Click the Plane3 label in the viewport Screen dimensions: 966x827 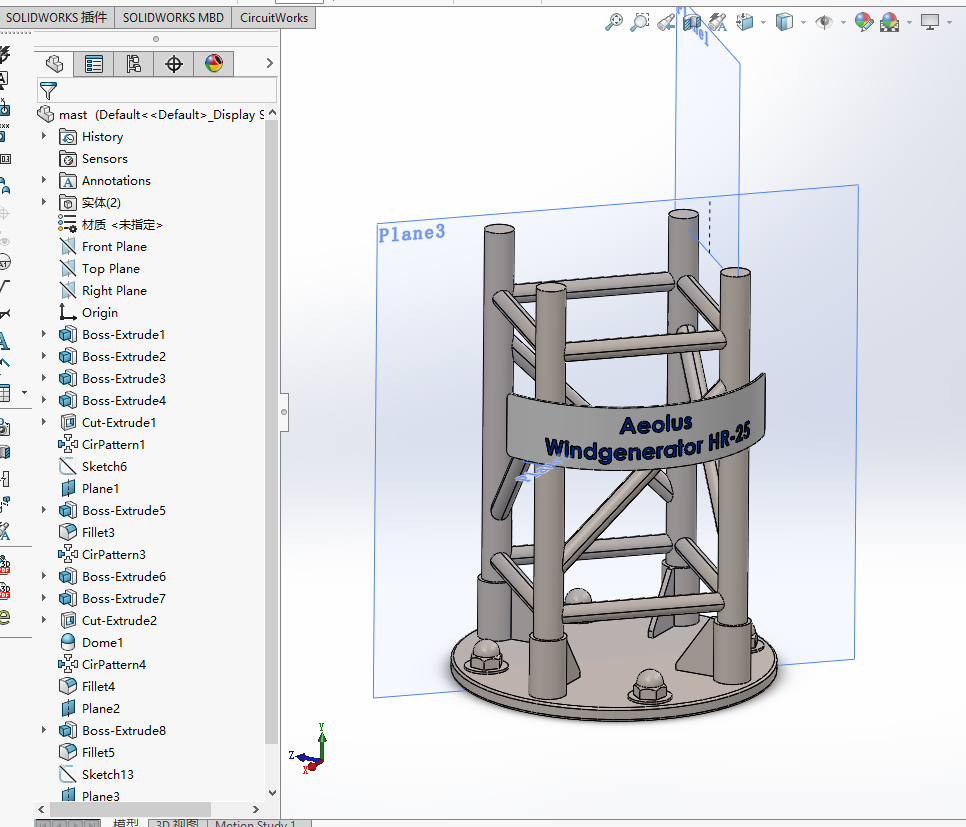click(412, 233)
